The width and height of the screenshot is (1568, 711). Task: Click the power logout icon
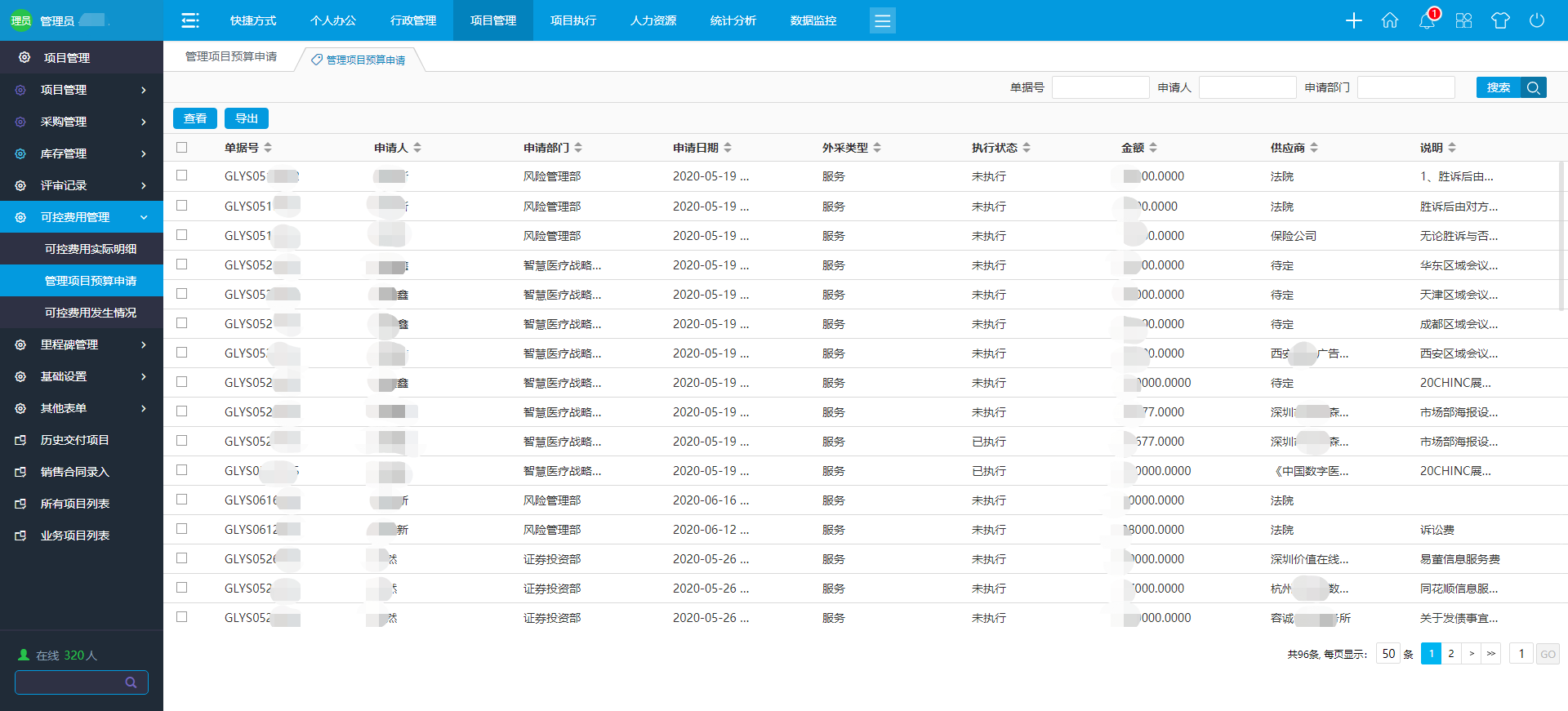pyautogui.click(x=1537, y=20)
